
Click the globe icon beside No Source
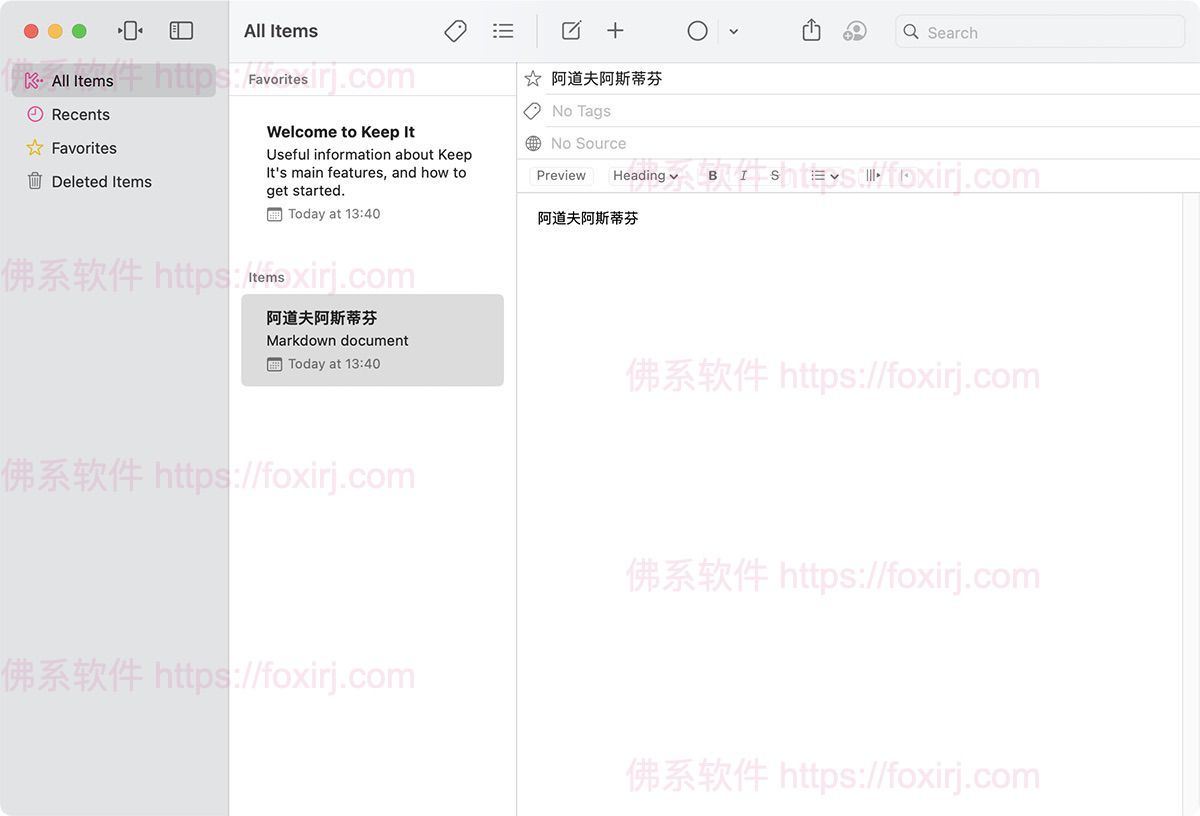point(531,143)
